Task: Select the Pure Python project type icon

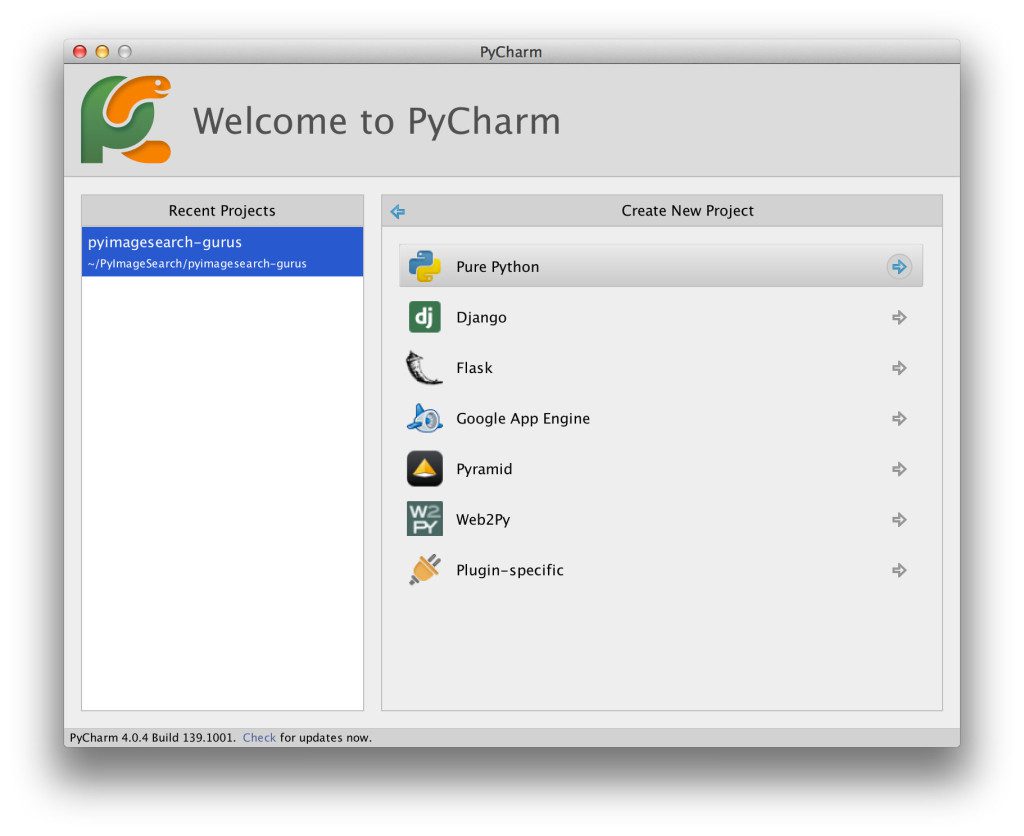Action: [x=424, y=266]
